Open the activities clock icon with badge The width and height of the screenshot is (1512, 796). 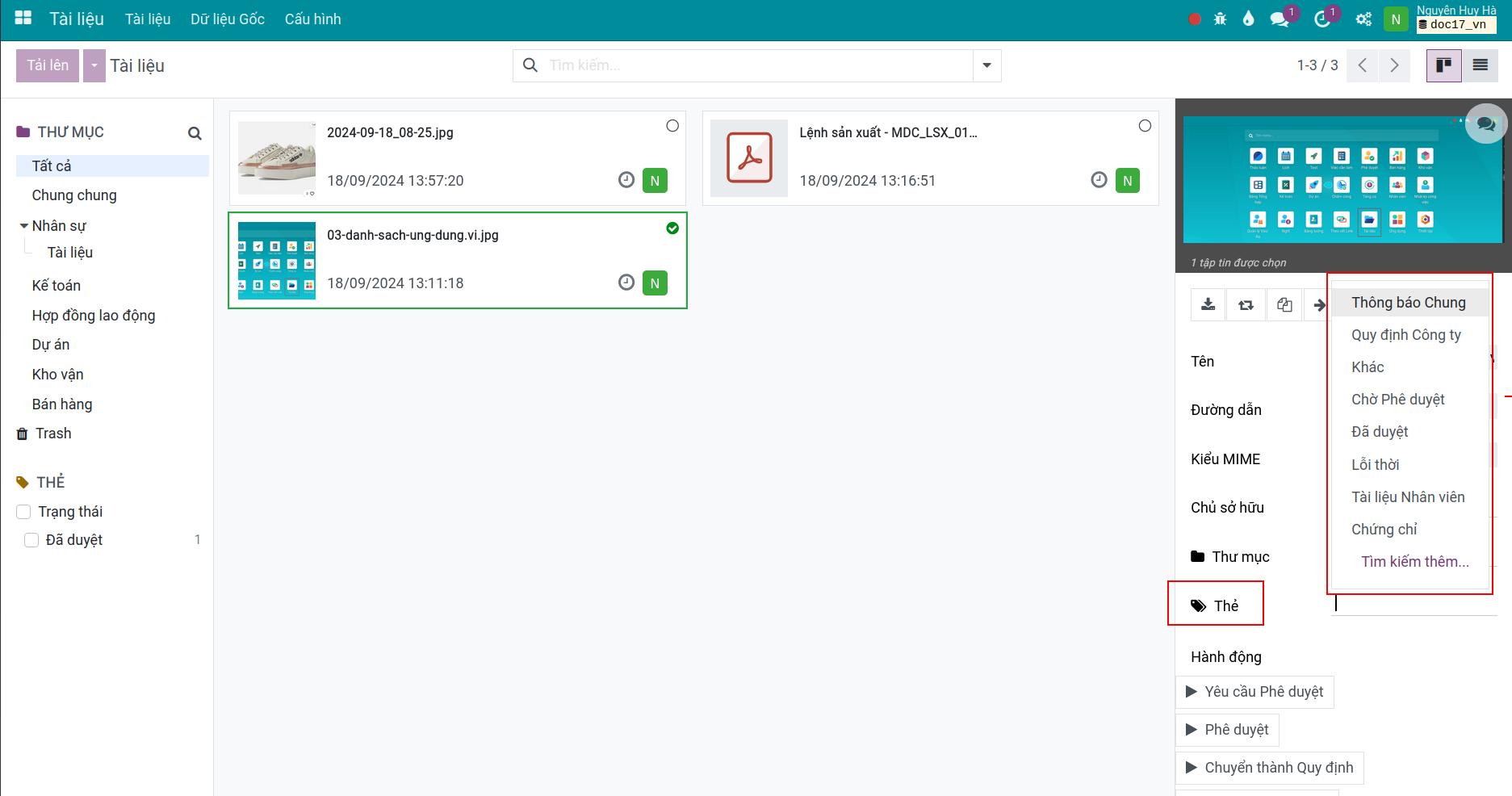pyautogui.click(x=1322, y=19)
